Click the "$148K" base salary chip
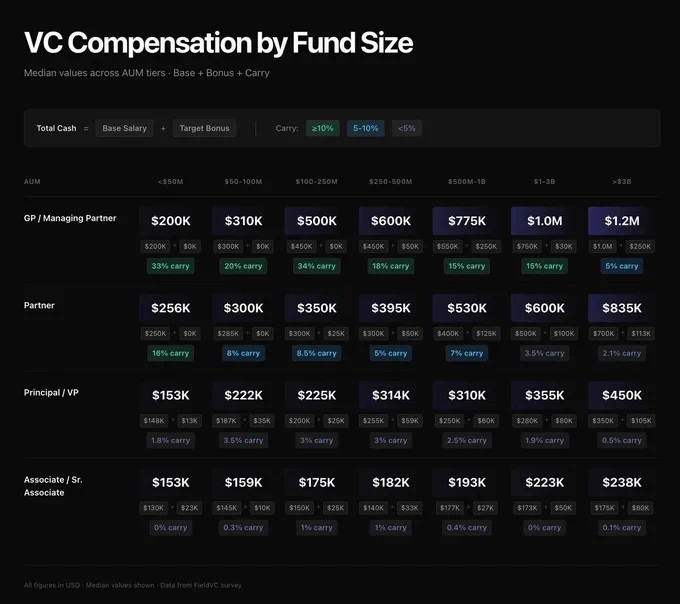This screenshot has height=604, width=680. pyautogui.click(x=154, y=421)
